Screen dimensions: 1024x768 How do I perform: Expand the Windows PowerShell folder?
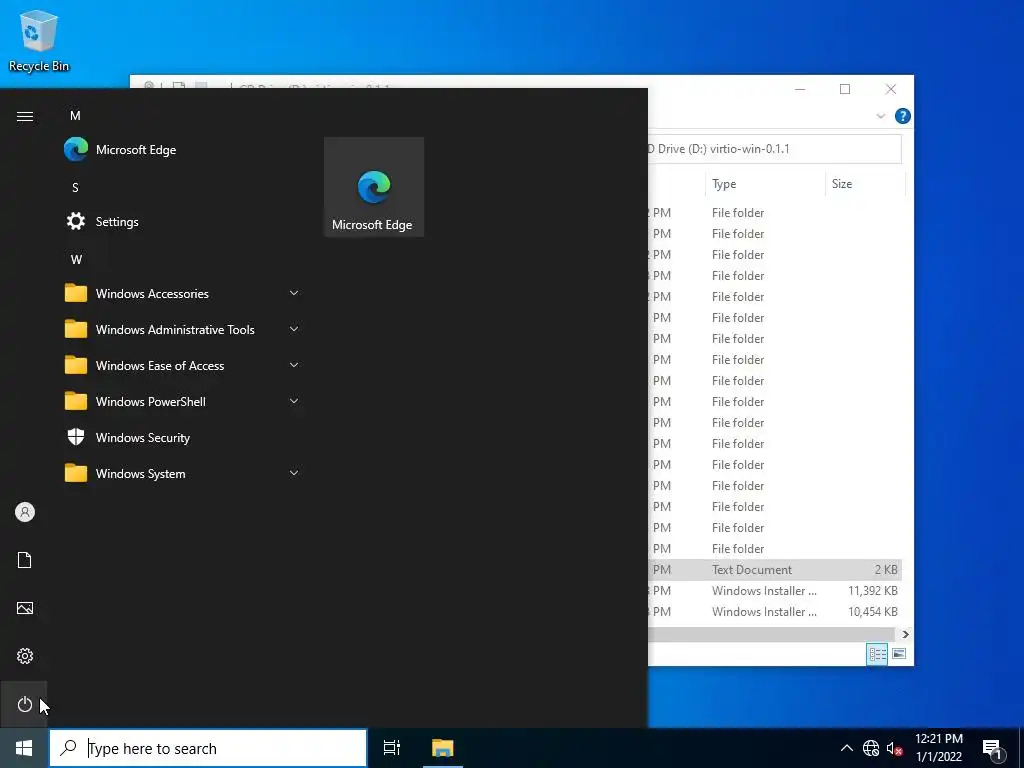click(184, 401)
